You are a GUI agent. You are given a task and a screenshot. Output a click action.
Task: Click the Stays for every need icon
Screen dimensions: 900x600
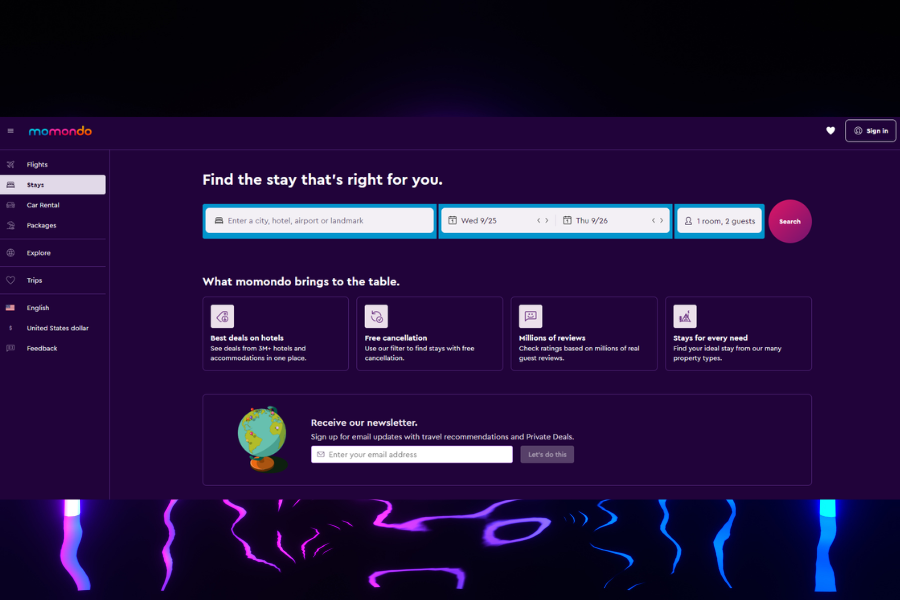(x=685, y=317)
